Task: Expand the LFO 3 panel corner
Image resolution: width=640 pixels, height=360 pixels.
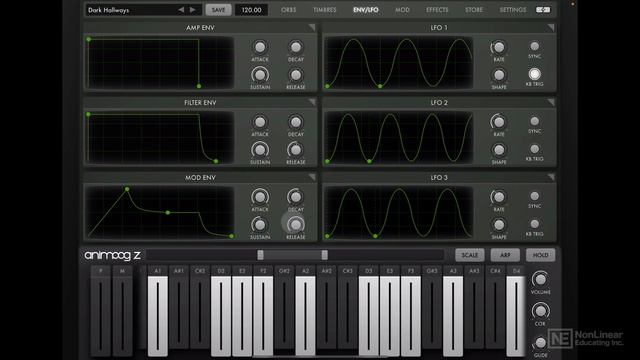Action: 551,177
